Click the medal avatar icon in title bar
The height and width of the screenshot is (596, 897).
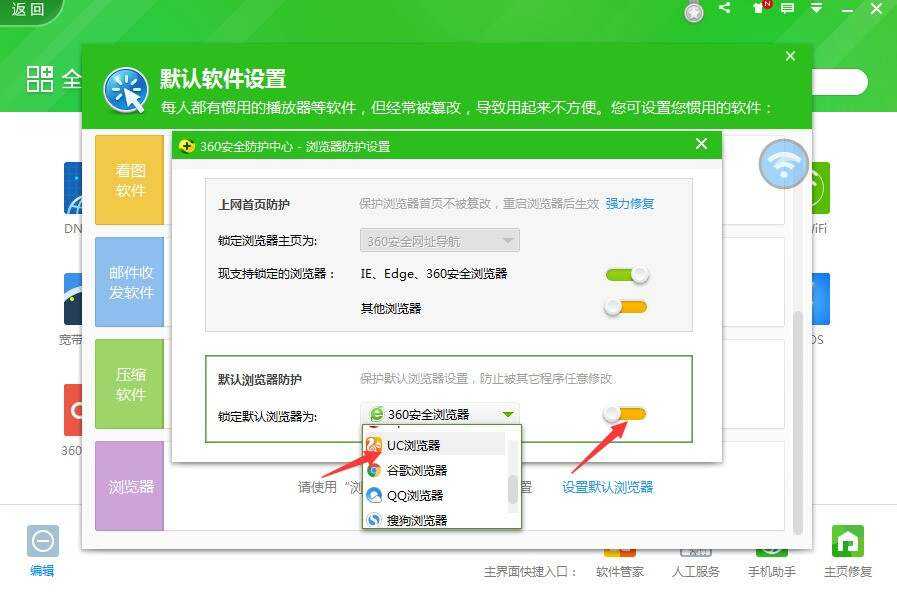pyautogui.click(x=694, y=12)
